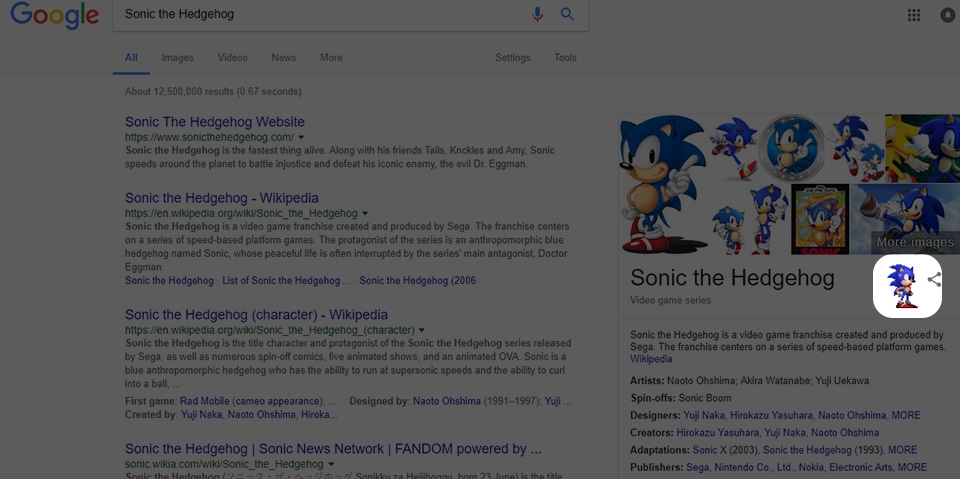
Task: Click the Google logo
Action: pyautogui.click(x=55, y=16)
